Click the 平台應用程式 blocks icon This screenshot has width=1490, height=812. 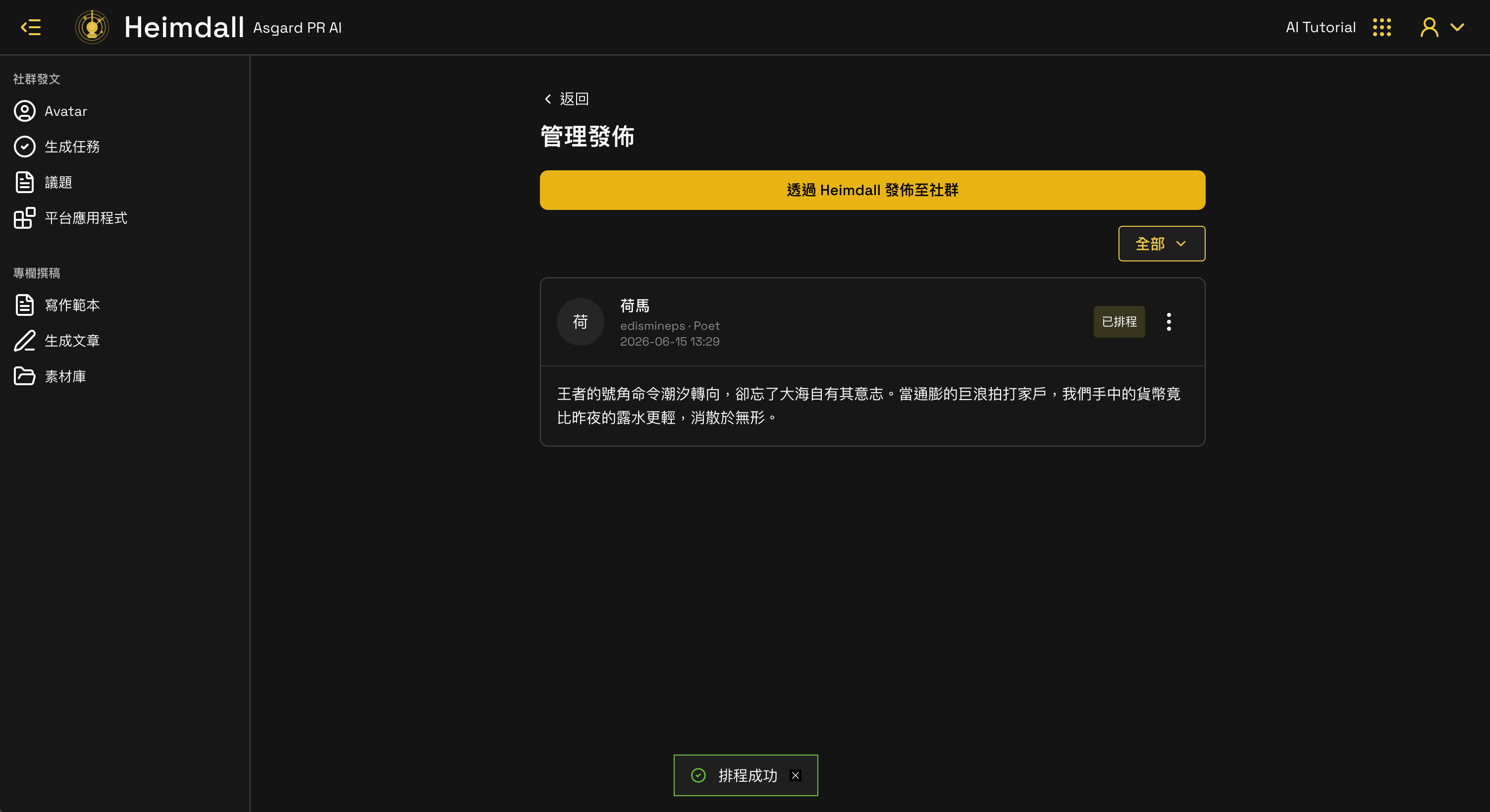(24, 218)
